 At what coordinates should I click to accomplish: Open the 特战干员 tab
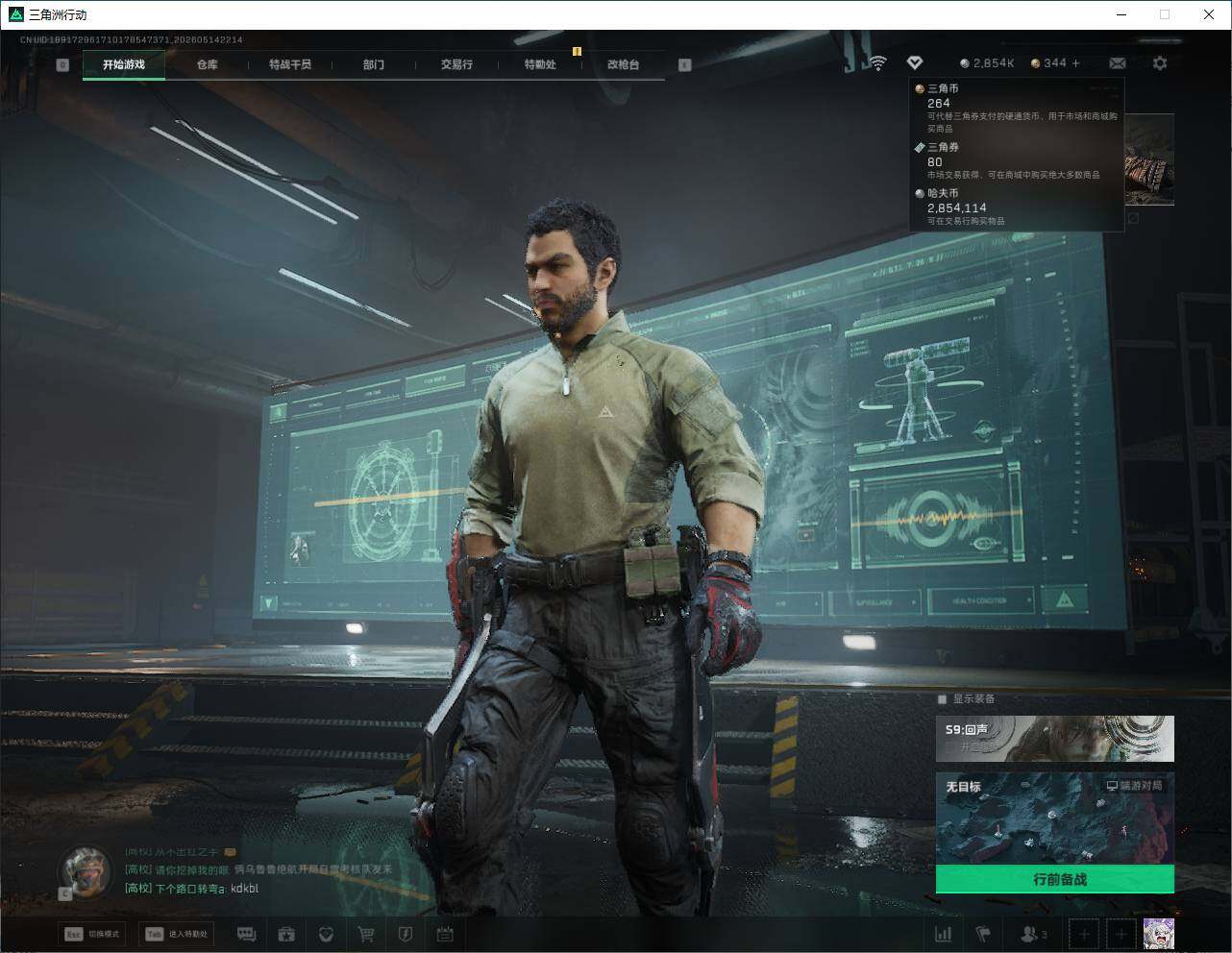[x=290, y=64]
